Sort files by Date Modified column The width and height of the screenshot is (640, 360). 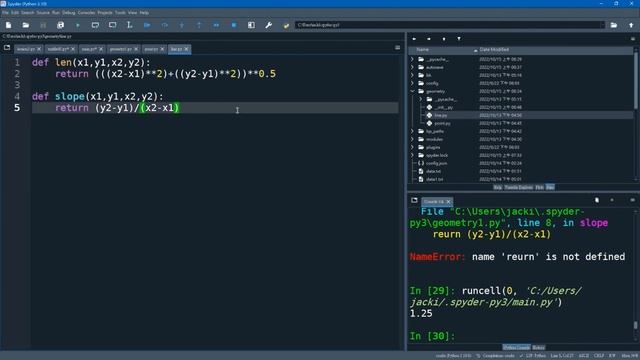[x=494, y=50]
